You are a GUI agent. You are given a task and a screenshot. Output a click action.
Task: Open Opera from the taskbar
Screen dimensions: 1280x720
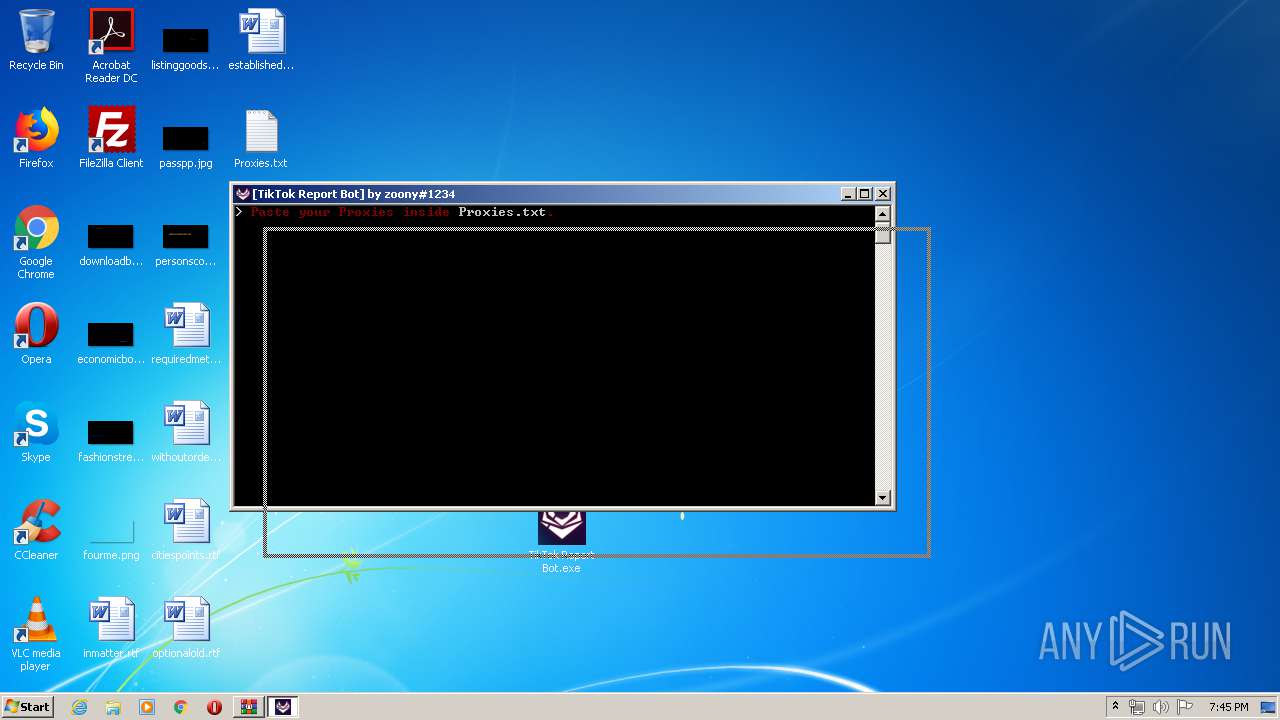coord(214,707)
